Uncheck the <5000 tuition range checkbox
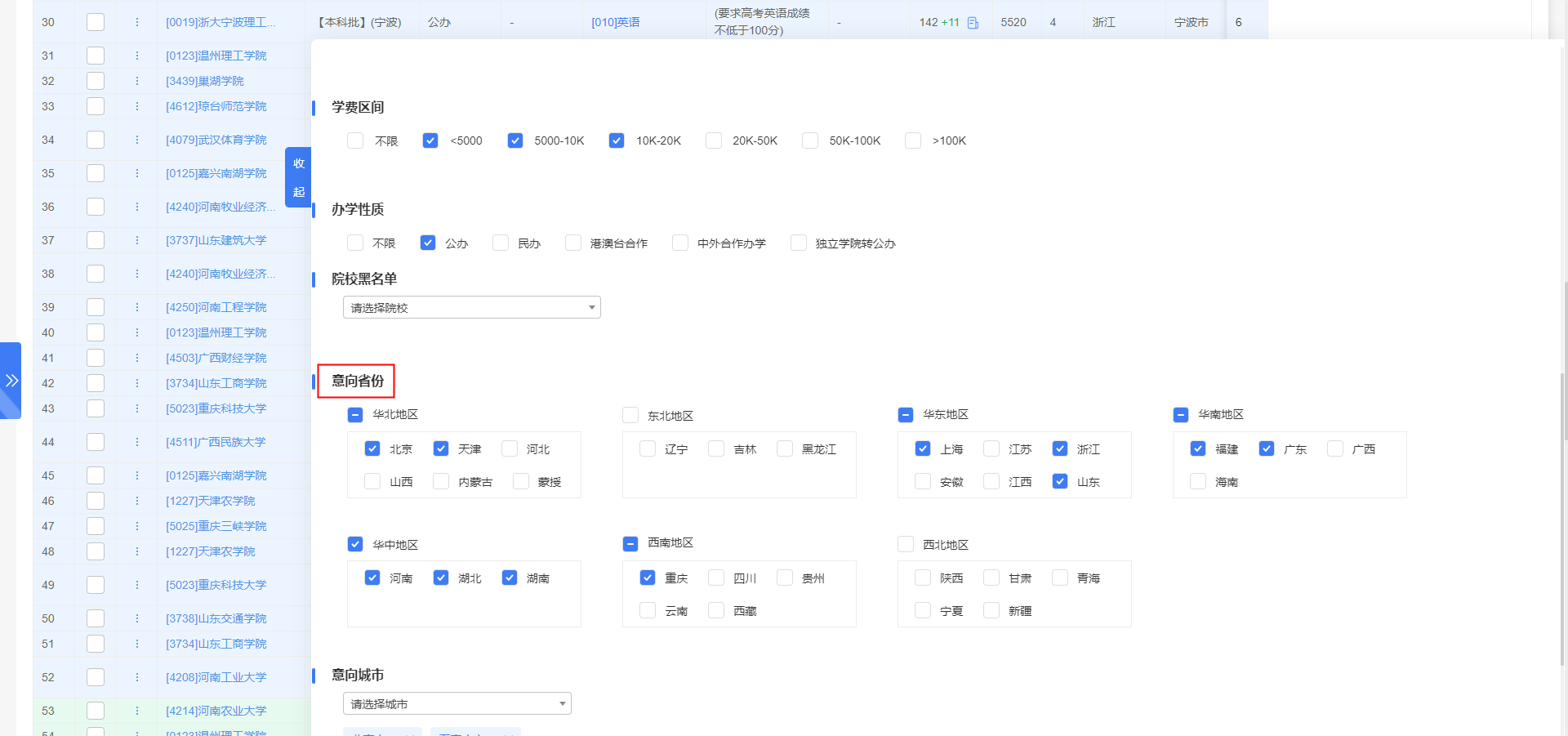1568x736 pixels. (430, 141)
